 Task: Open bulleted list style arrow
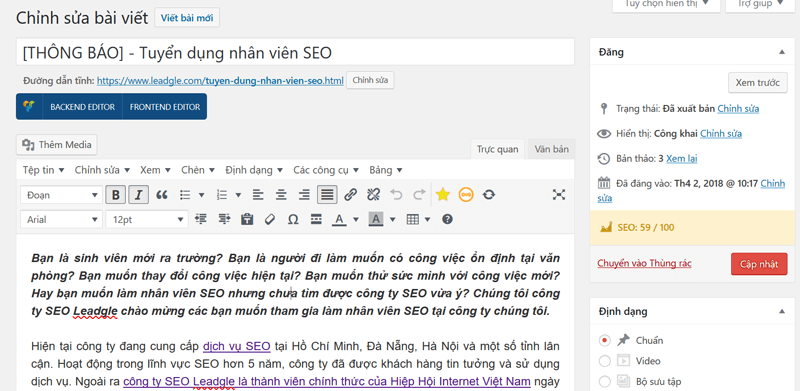tap(201, 194)
